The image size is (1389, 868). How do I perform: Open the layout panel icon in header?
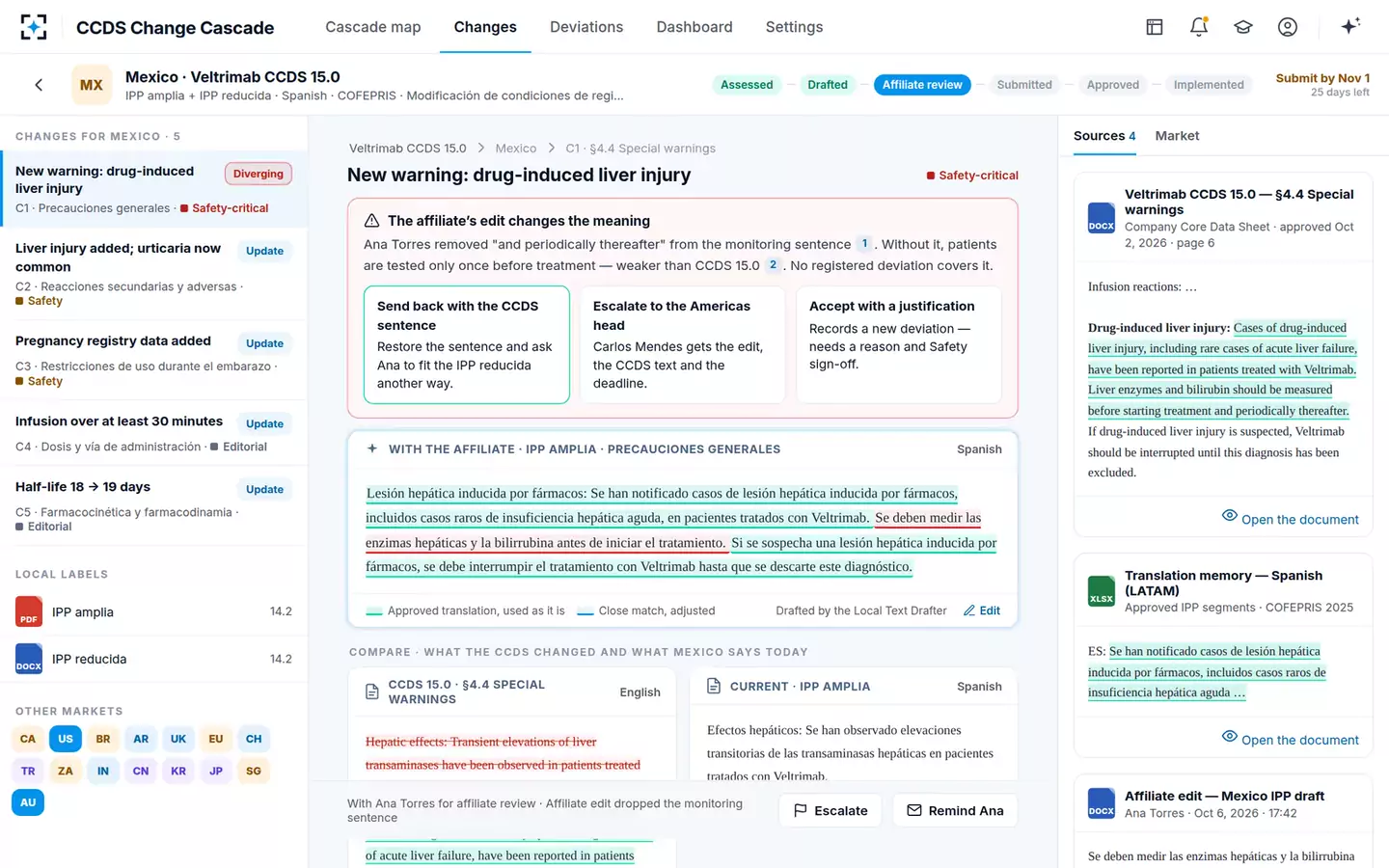[x=1155, y=27]
